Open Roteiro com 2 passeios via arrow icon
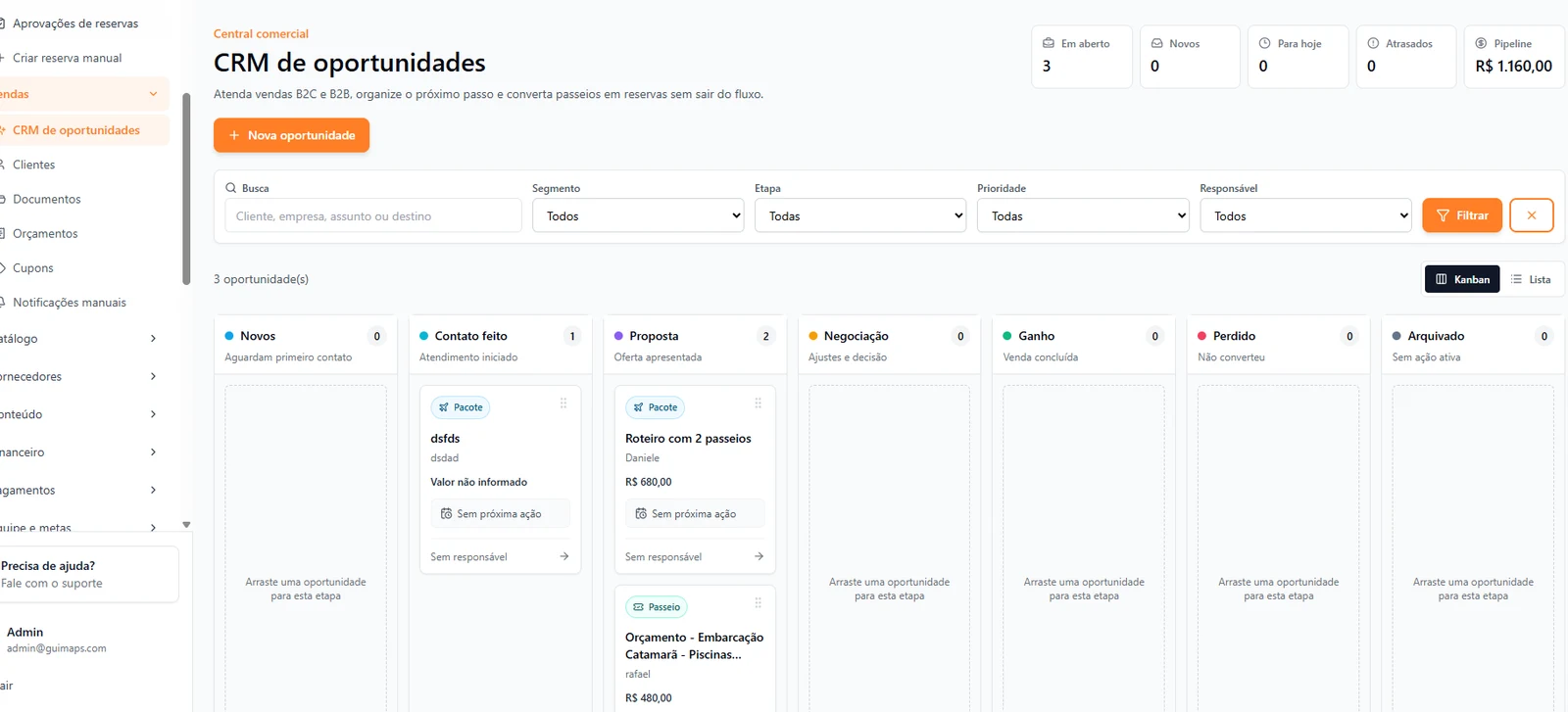The image size is (1568, 712). (x=759, y=556)
